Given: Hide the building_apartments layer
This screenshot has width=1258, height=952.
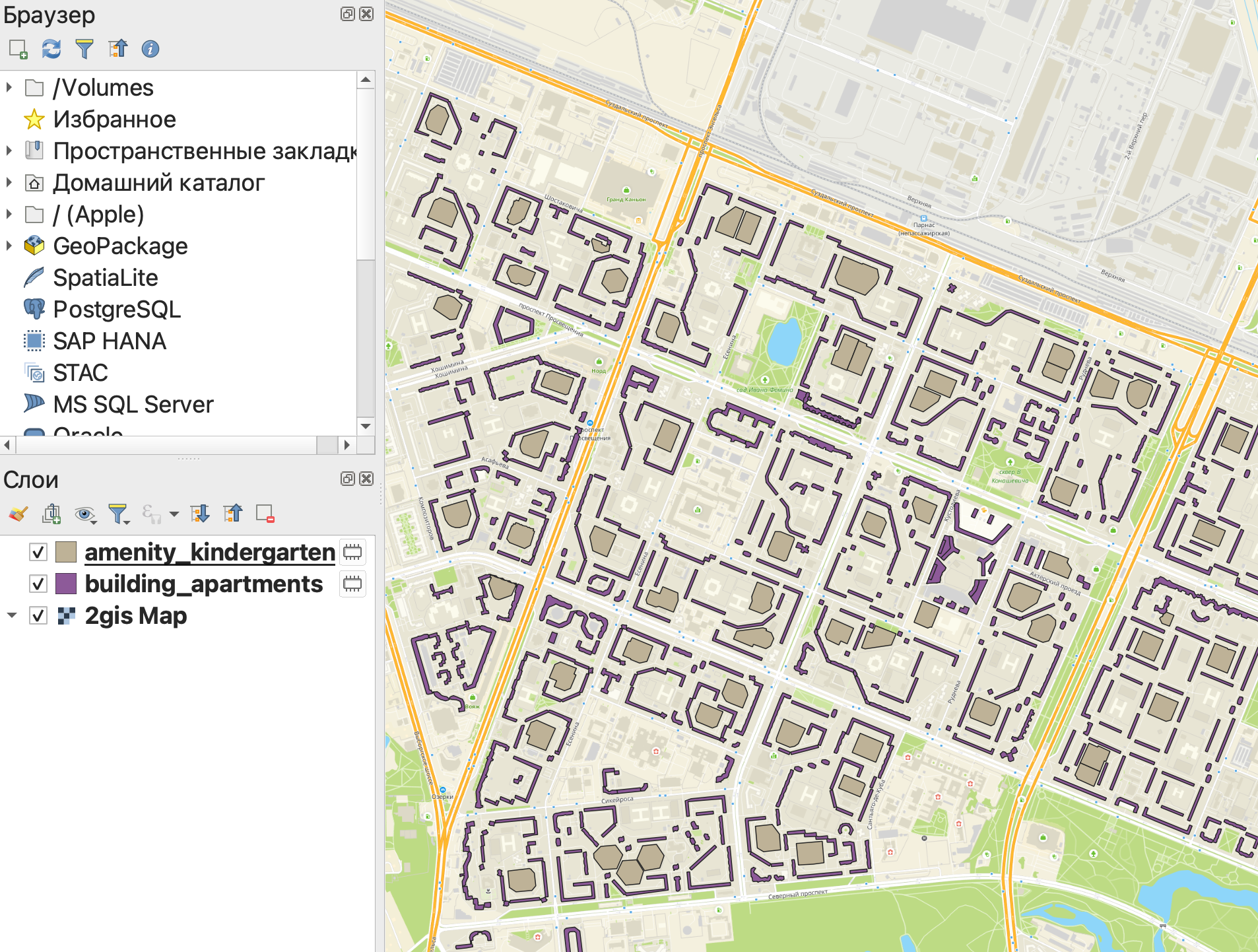Looking at the screenshot, I should pos(38,584).
